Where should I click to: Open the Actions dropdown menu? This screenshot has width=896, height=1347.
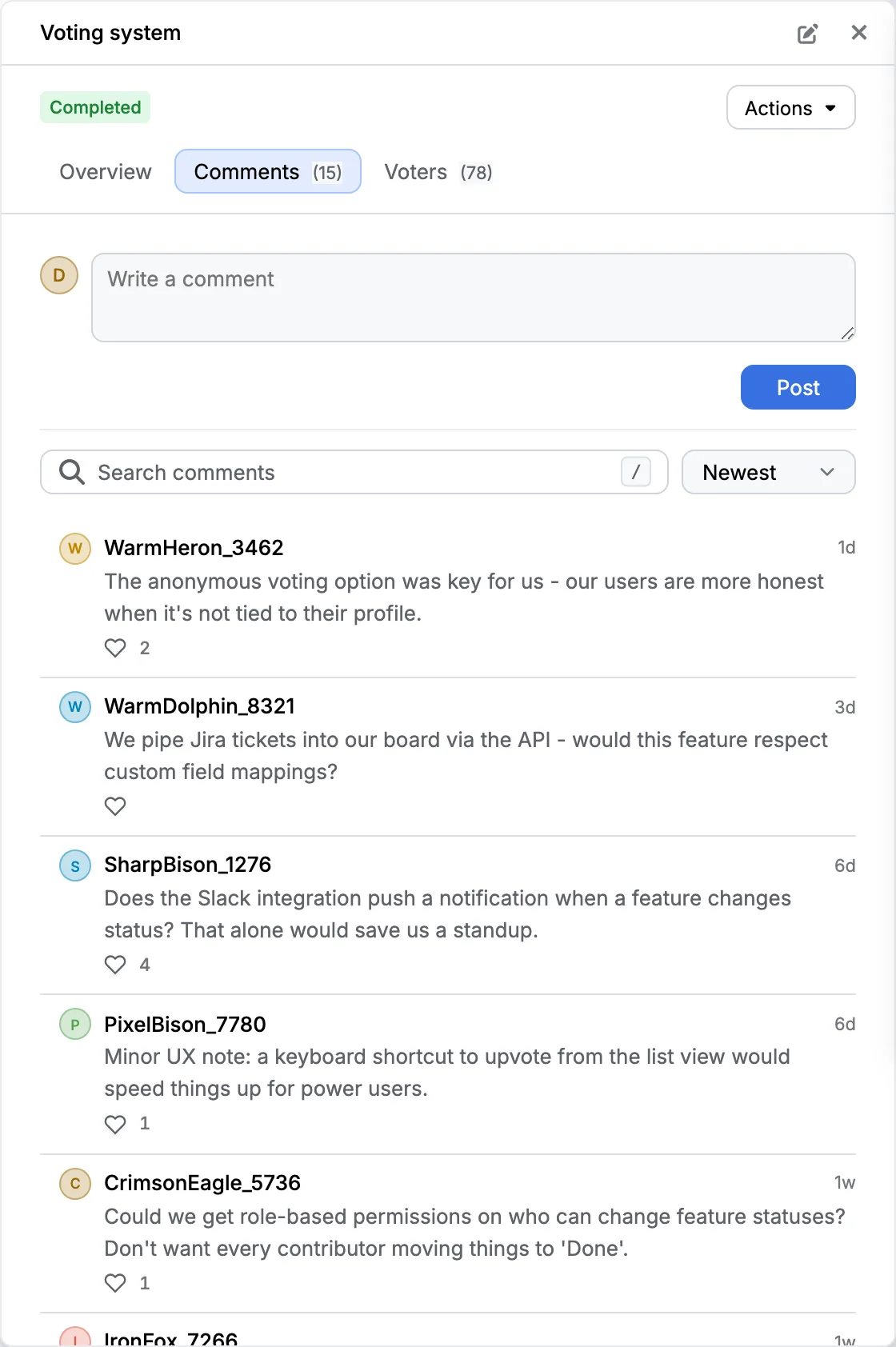[x=790, y=107]
